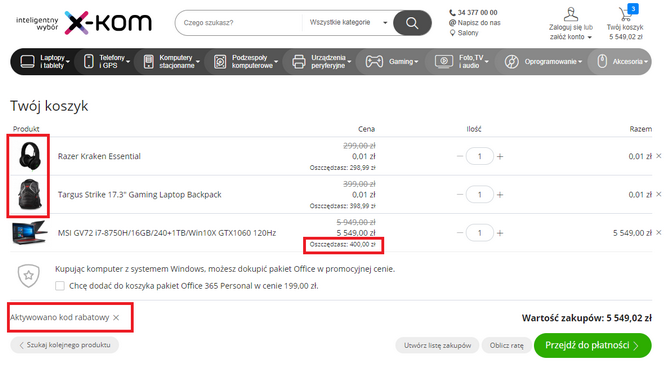Increase quantity of Targus Strike backpack
The image size is (670, 375).
(x=500, y=195)
